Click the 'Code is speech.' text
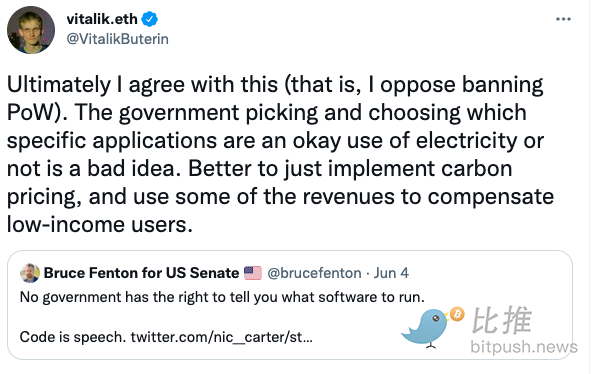The image size is (598, 374). 72,337
